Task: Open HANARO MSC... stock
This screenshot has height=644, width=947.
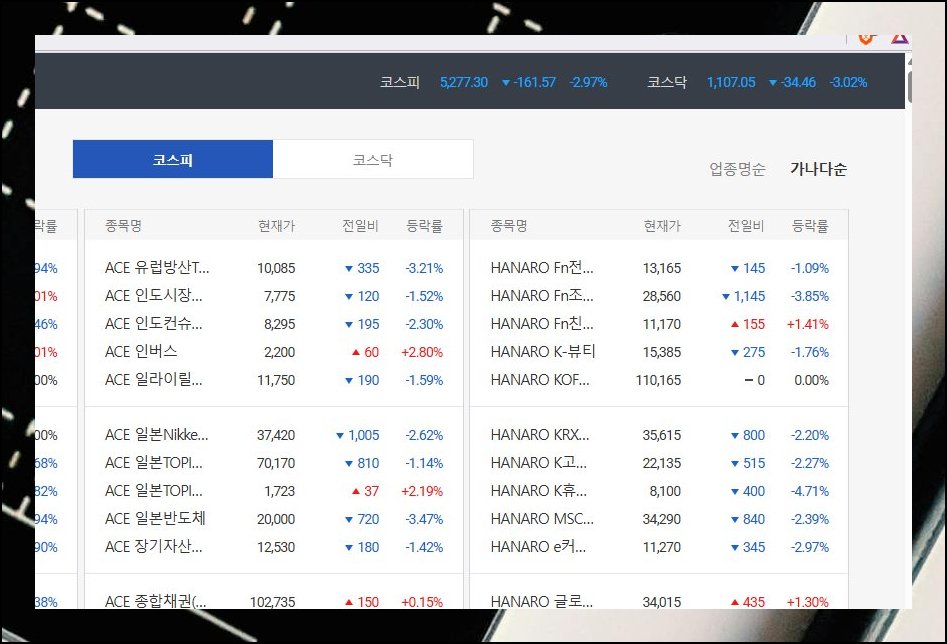Action: (542, 518)
